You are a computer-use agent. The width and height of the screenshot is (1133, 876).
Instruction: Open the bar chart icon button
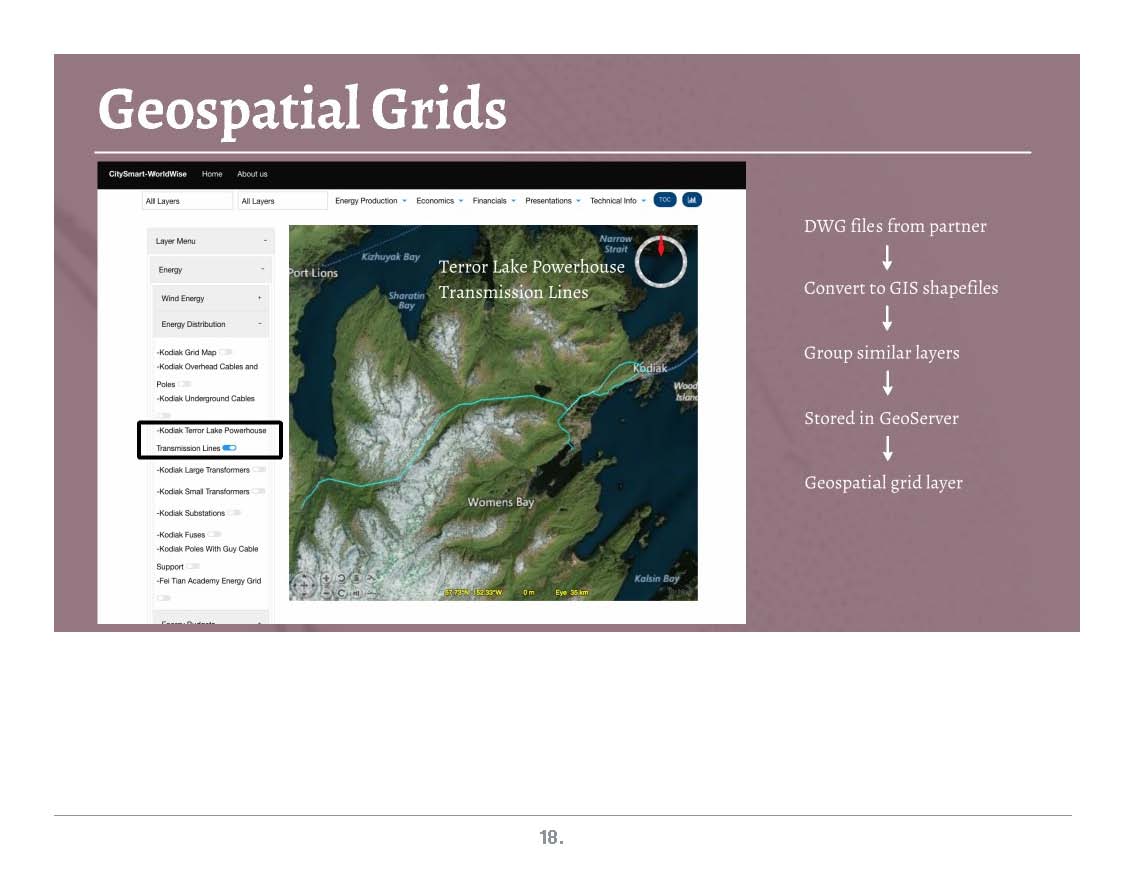point(692,200)
